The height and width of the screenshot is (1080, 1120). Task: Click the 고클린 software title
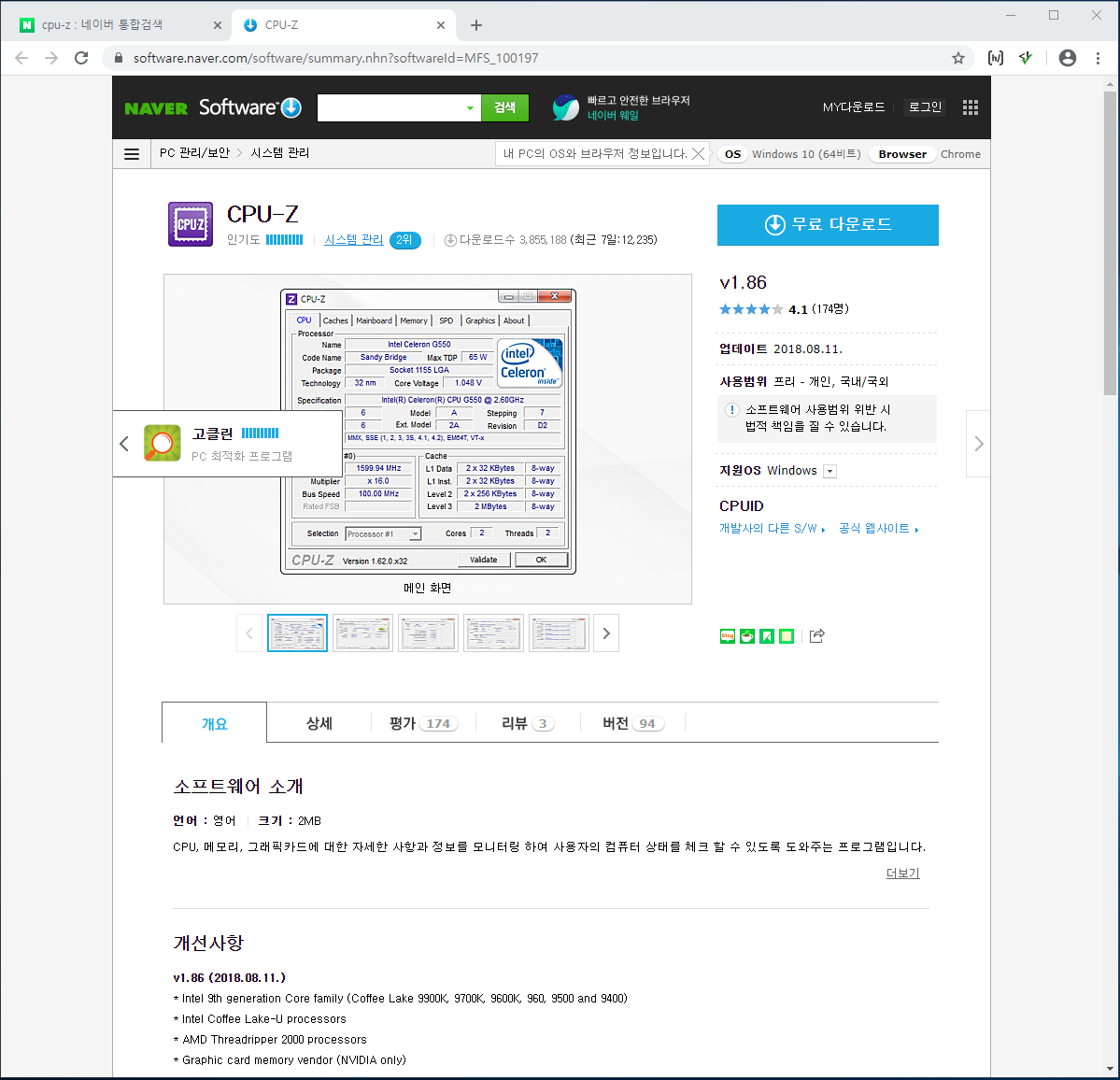coord(212,433)
